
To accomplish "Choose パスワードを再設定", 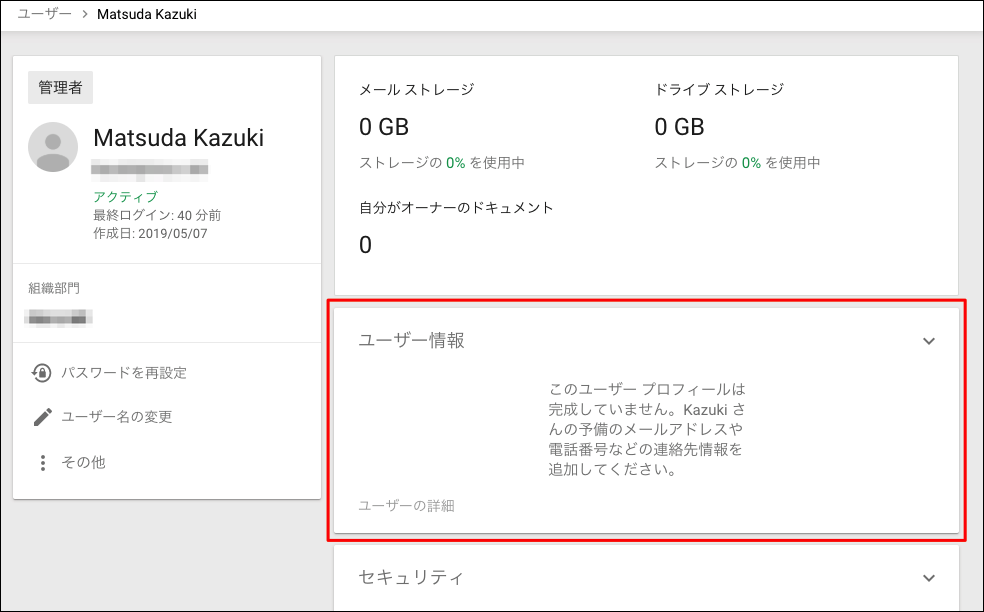I will [124, 373].
